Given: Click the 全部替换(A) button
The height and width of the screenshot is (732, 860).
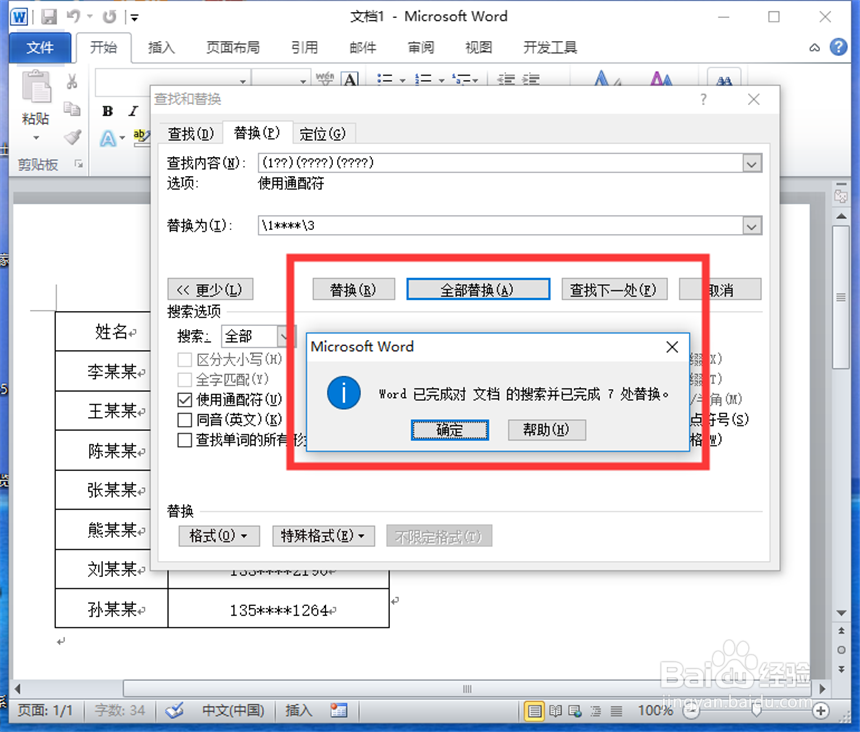Looking at the screenshot, I should (478, 290).
